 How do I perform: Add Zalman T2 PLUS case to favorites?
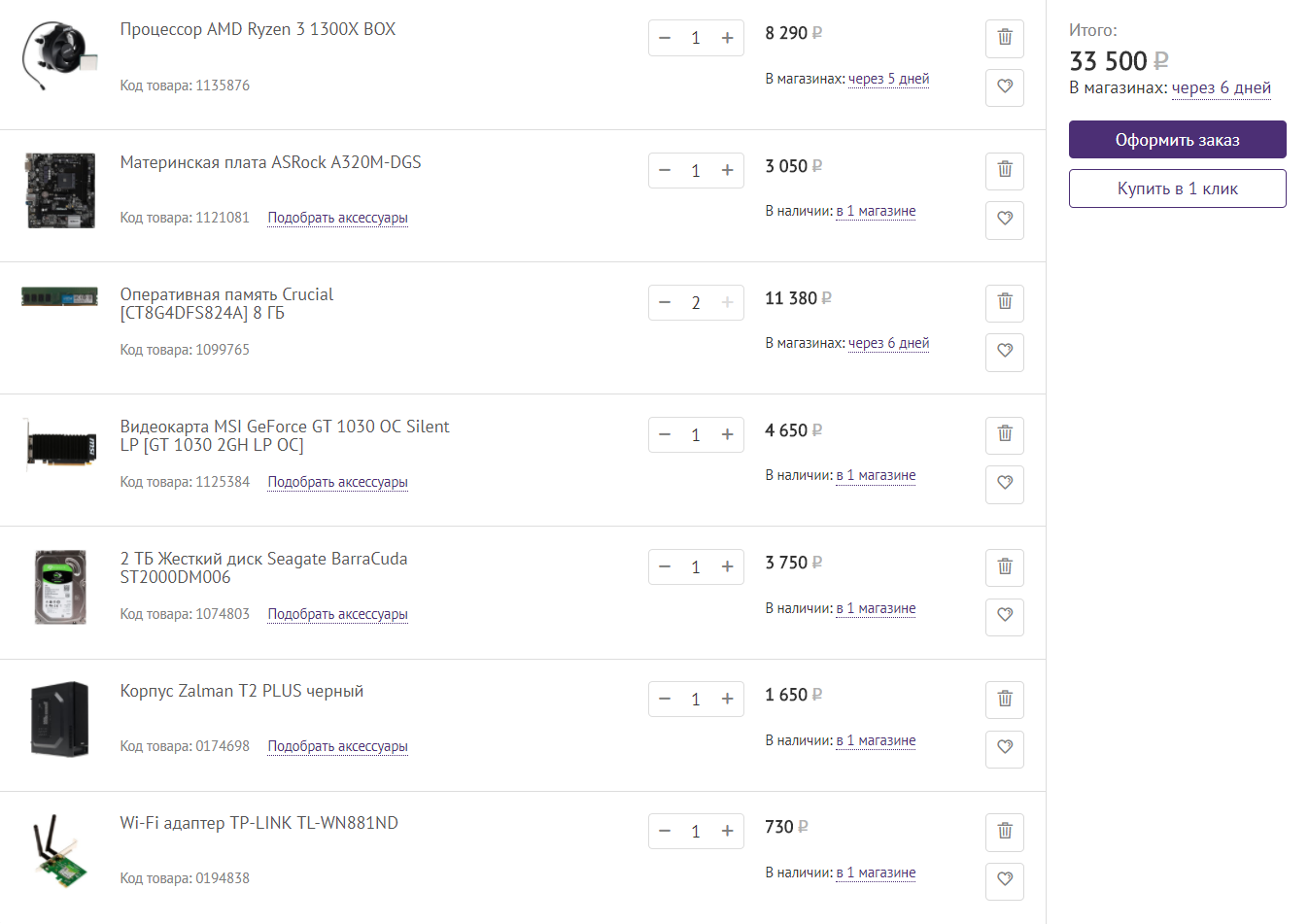point(1005,748)
